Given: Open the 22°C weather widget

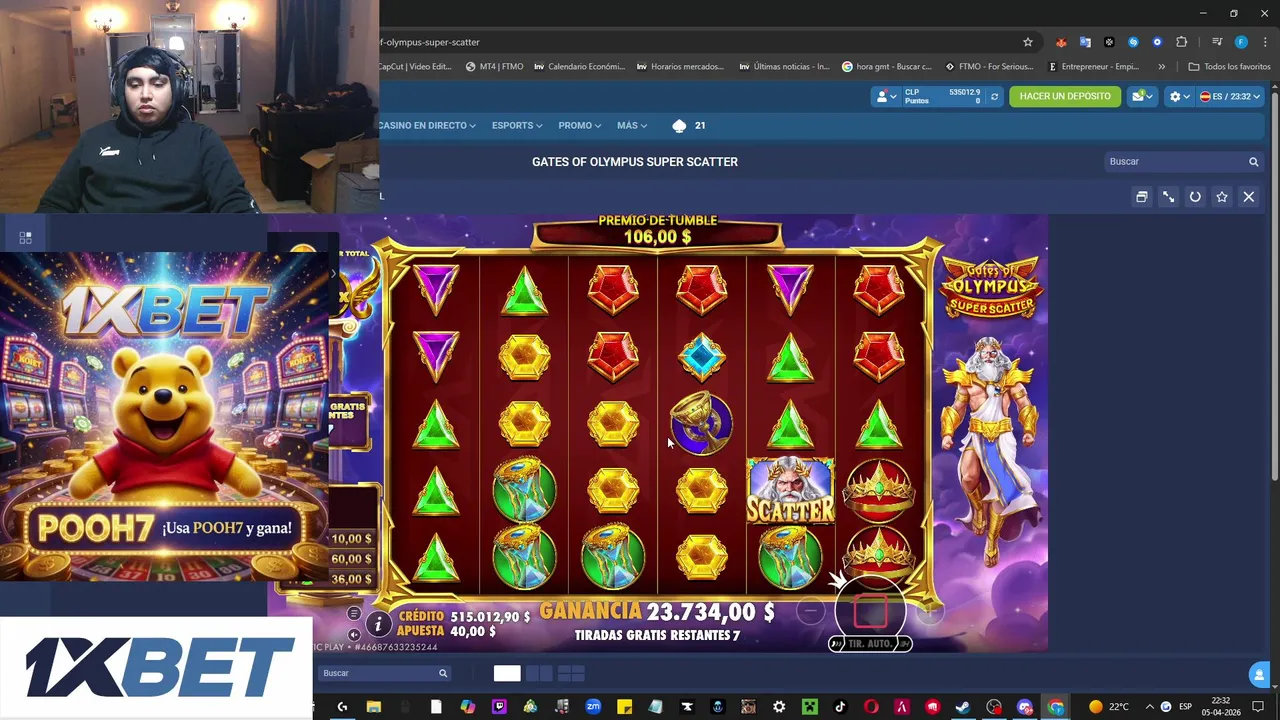Looking at the screenshot, I should [1108, 707].
